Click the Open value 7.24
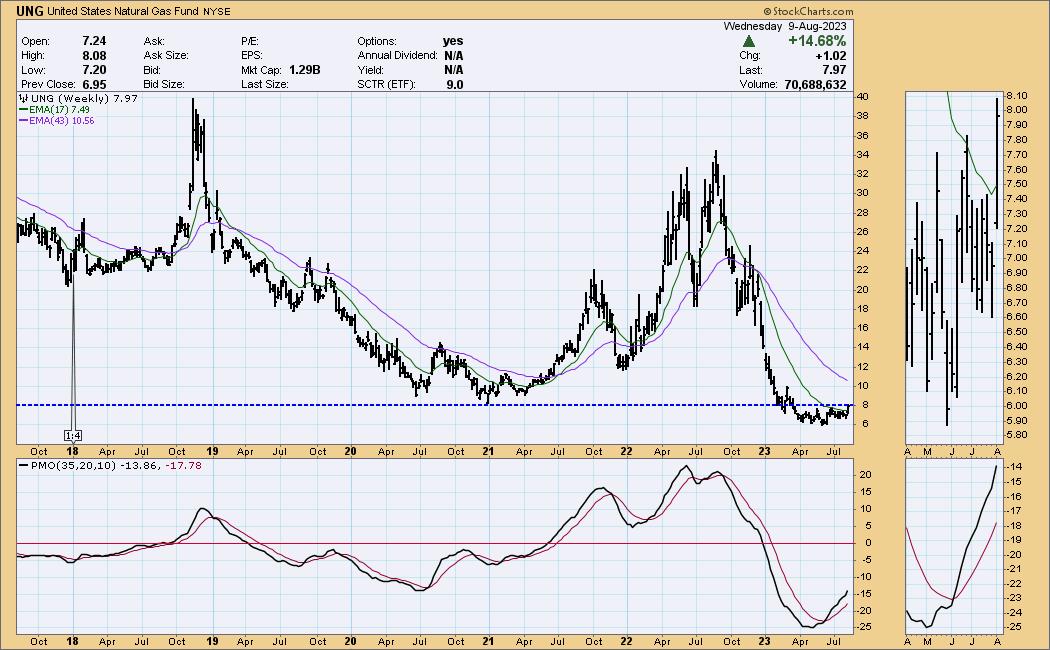 [94, 42]
